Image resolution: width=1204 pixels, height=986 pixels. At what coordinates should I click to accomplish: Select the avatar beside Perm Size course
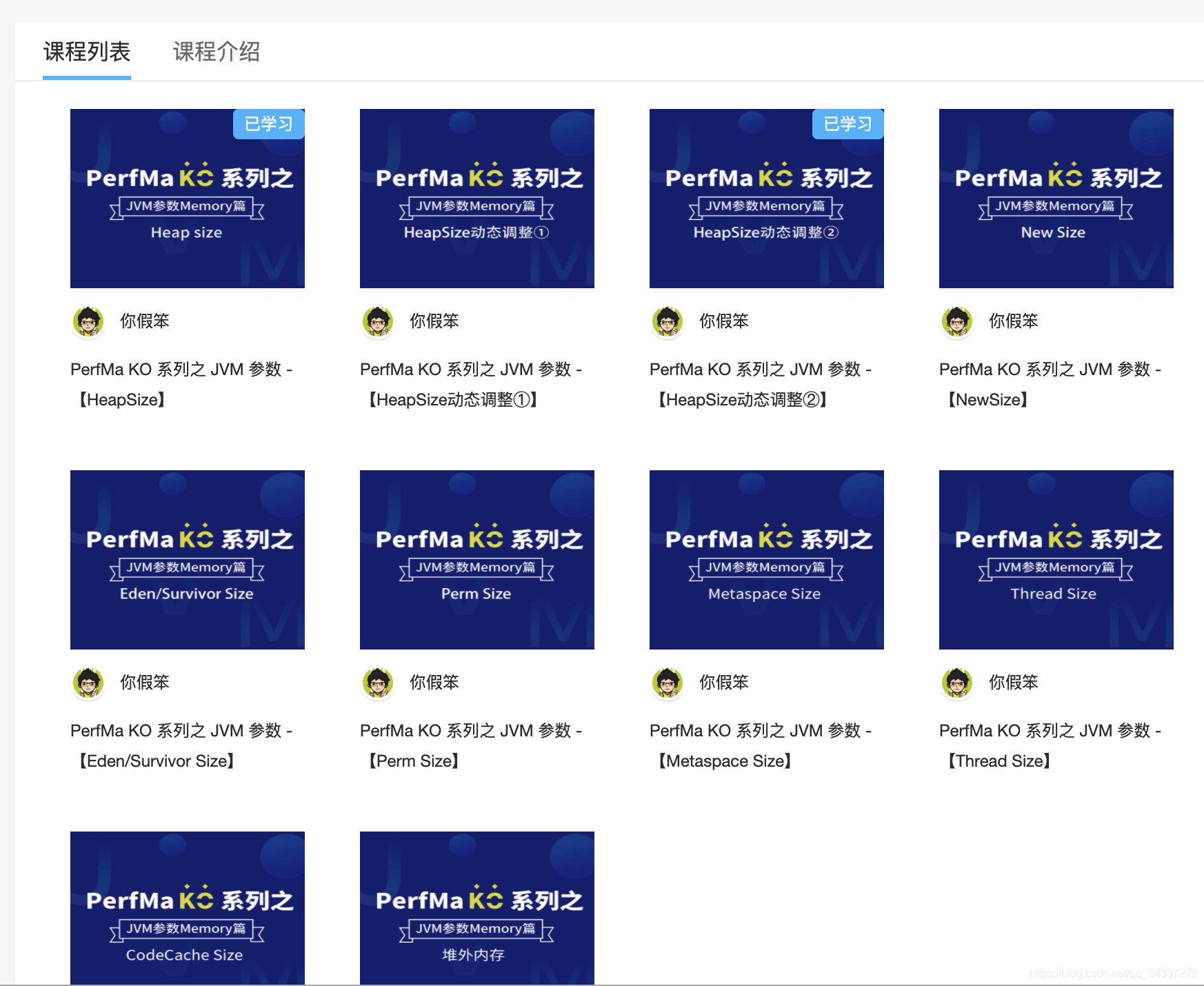(x=377, y=683)
